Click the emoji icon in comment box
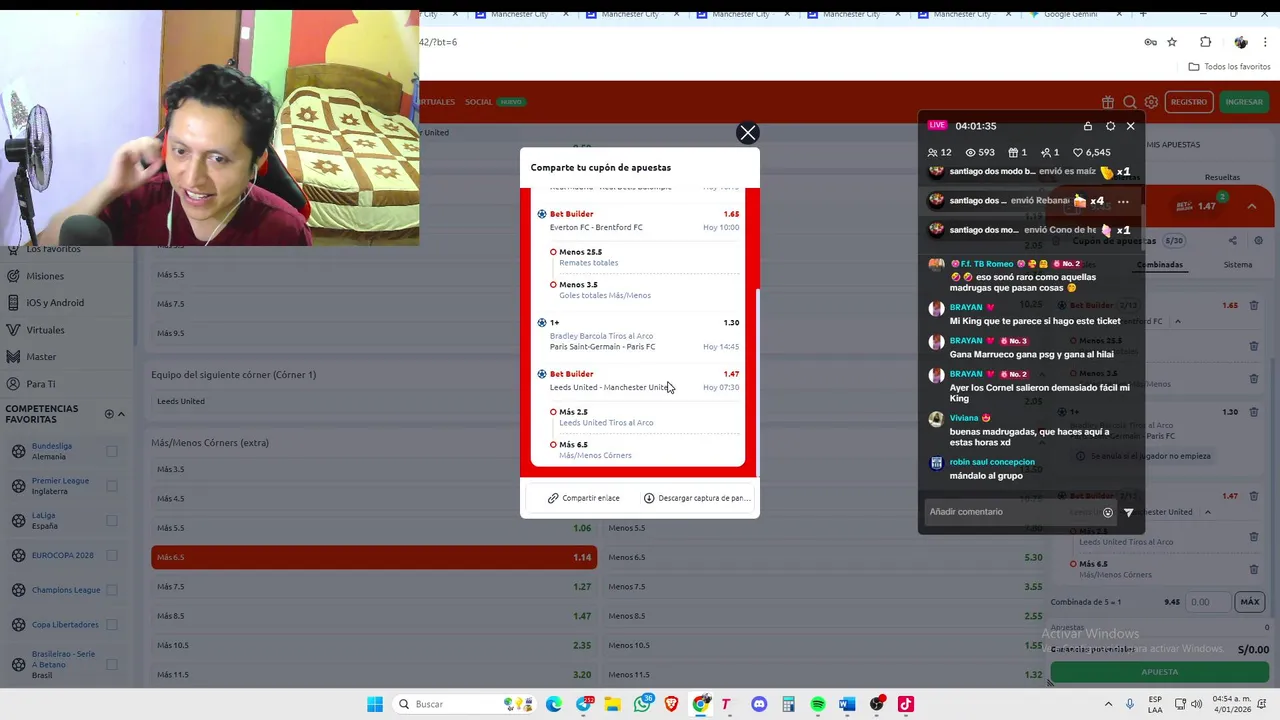Image resolution: width=1280 pixels, height=720 pixels. click(x=1107, y=512)
